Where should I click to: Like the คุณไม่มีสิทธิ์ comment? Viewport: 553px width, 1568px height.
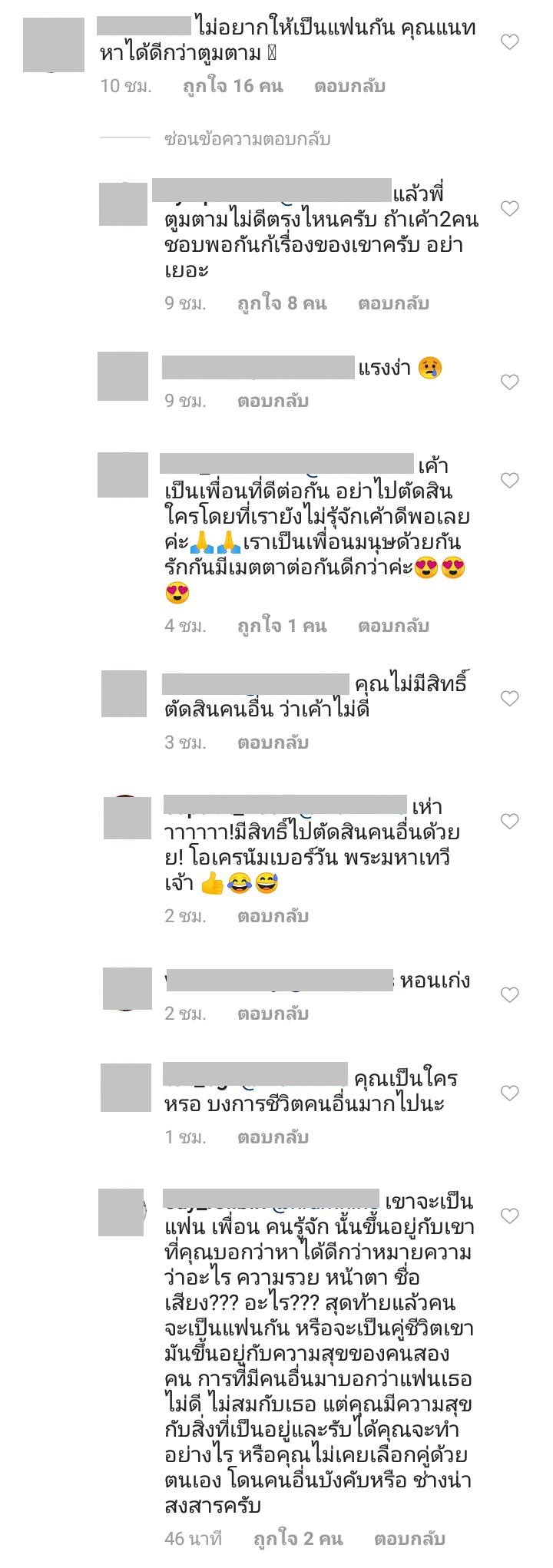click(x=510, y=698)
